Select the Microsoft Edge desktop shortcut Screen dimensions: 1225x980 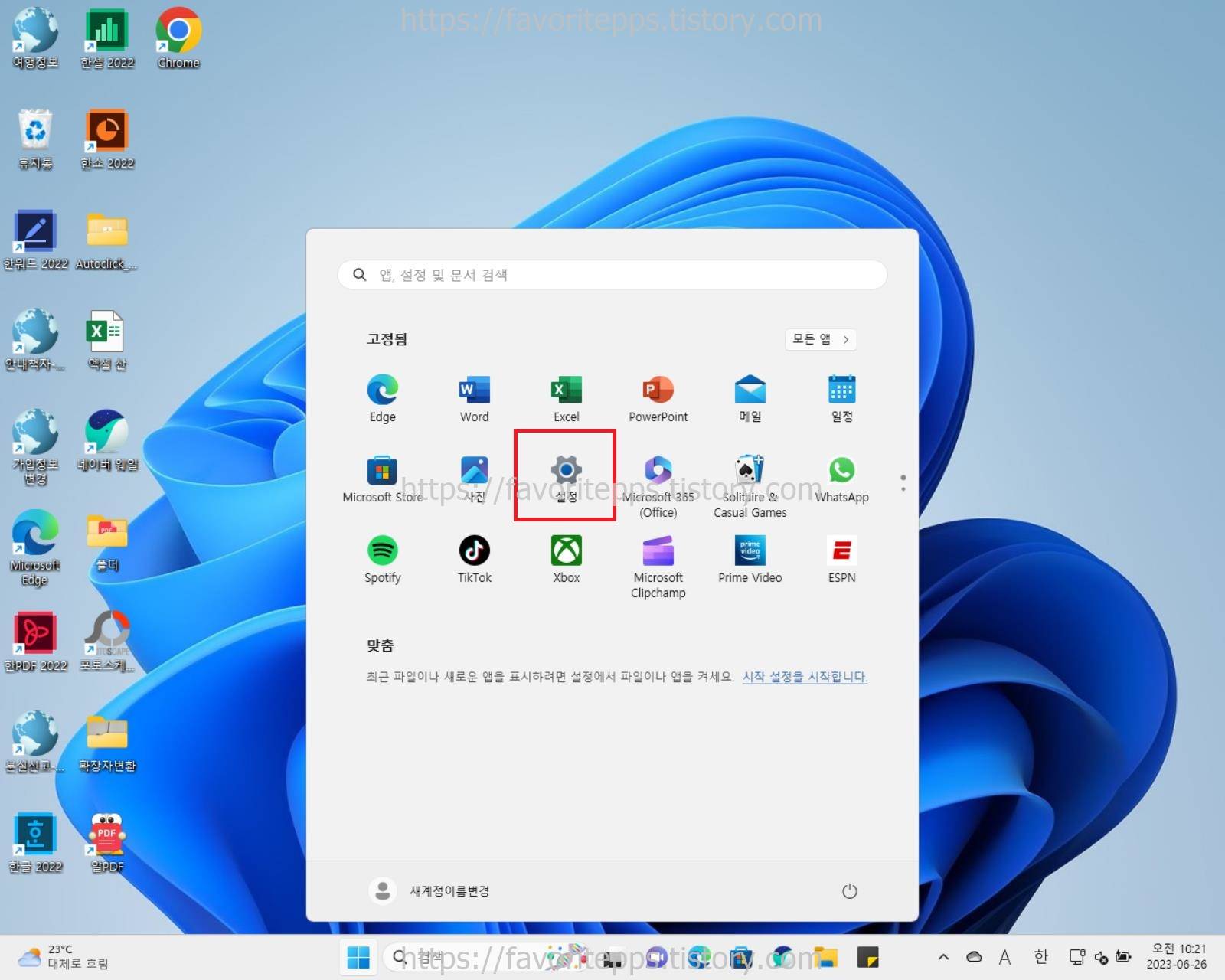coord(35,547)
